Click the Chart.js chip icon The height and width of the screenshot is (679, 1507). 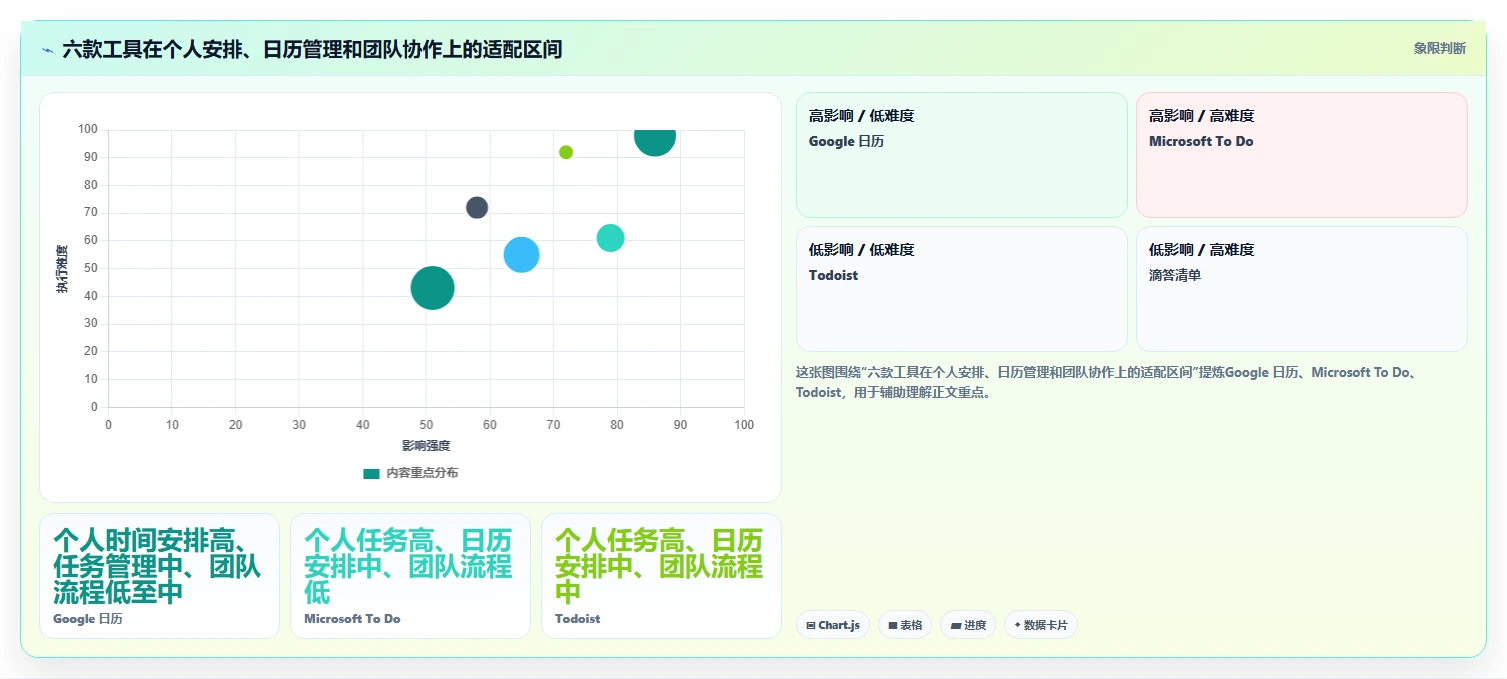click(811, 625)
